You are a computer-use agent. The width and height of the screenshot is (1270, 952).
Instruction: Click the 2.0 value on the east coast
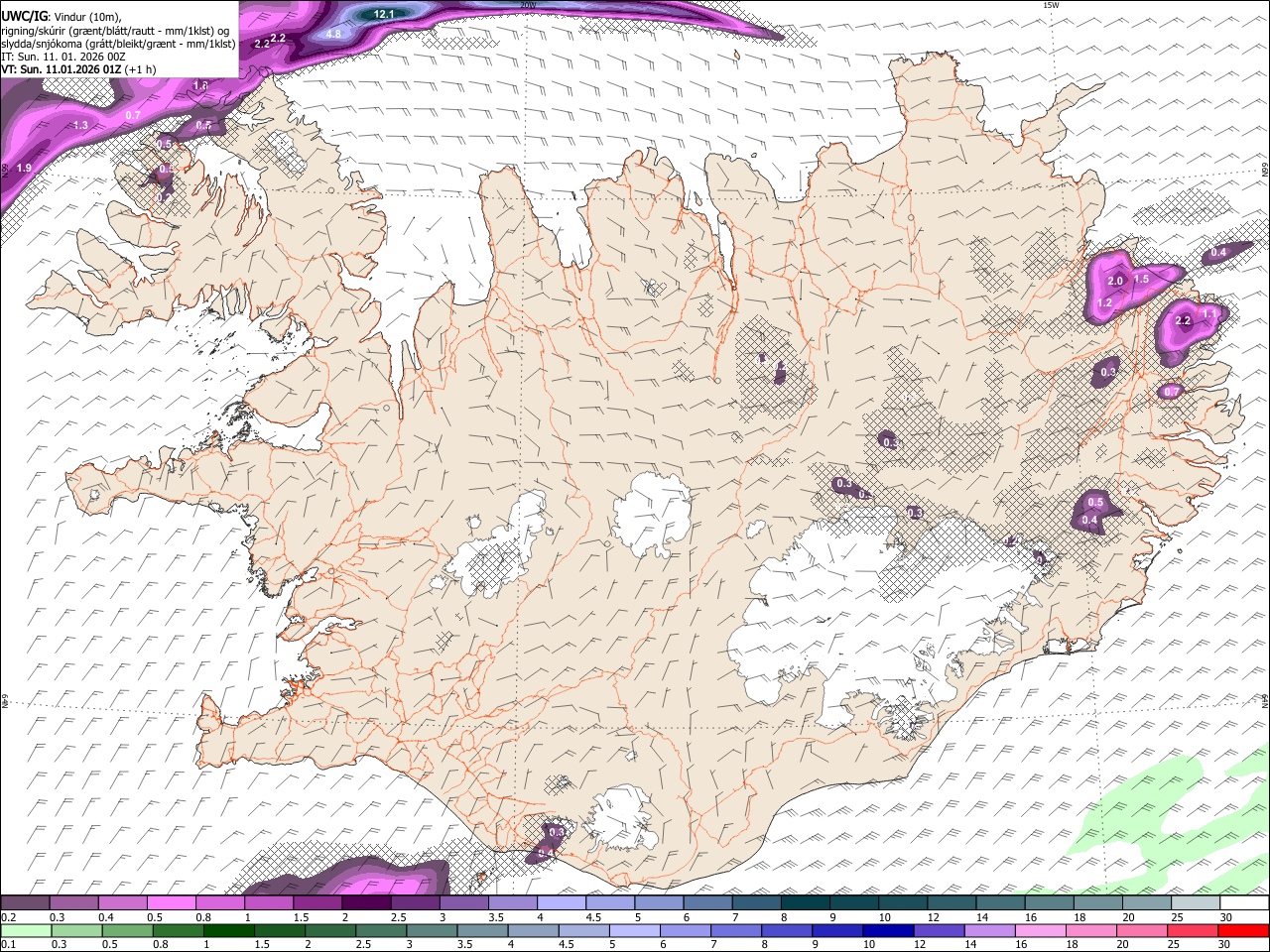[x=1115, y=282]
